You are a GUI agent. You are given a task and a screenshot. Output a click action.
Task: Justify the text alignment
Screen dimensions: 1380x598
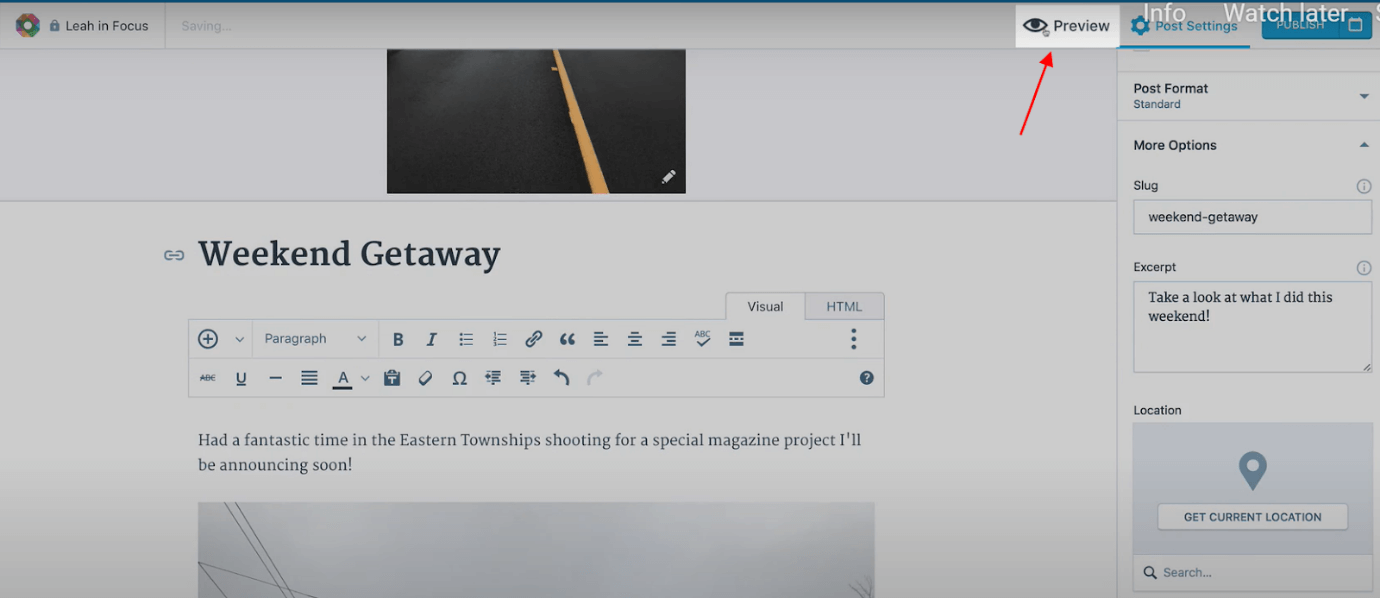(310, 378)
